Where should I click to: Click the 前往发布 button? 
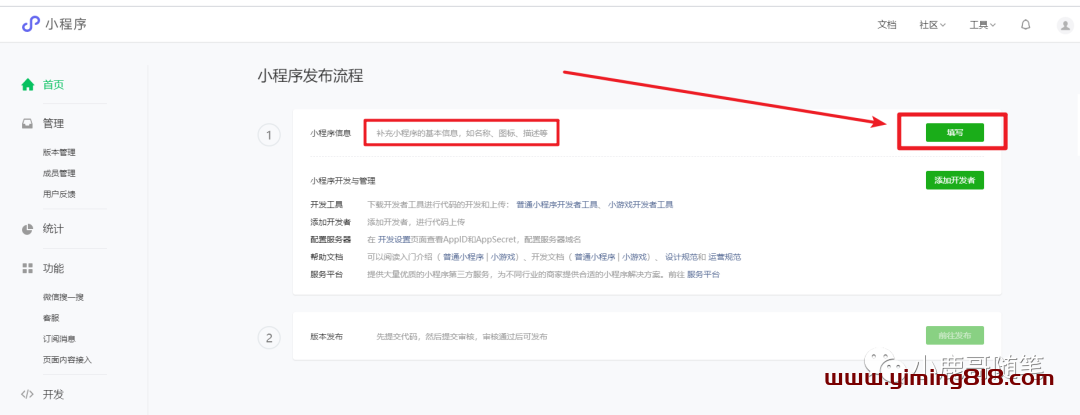click(954, 336)
